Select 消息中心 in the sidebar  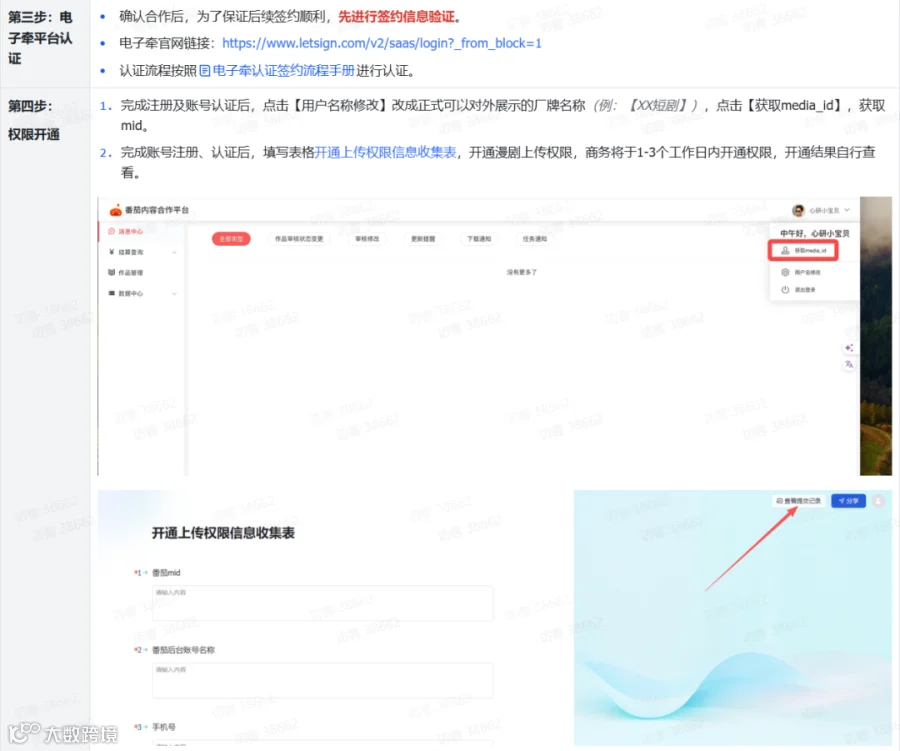click(x=130, y=231)
